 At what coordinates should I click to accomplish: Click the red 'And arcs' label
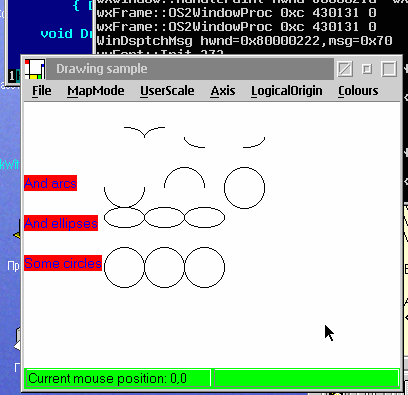50,183
